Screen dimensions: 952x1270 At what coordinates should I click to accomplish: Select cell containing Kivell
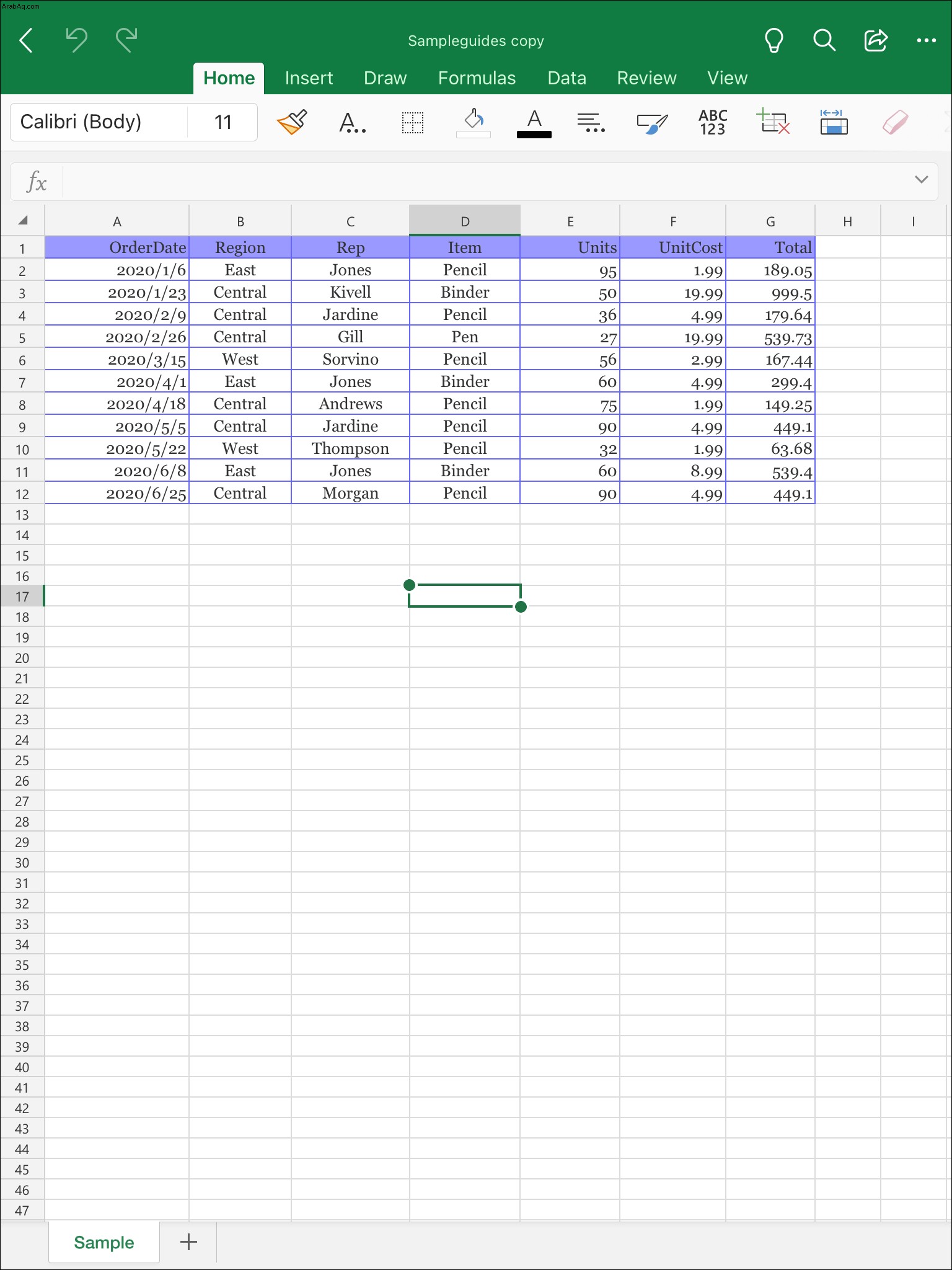[350, 292]
